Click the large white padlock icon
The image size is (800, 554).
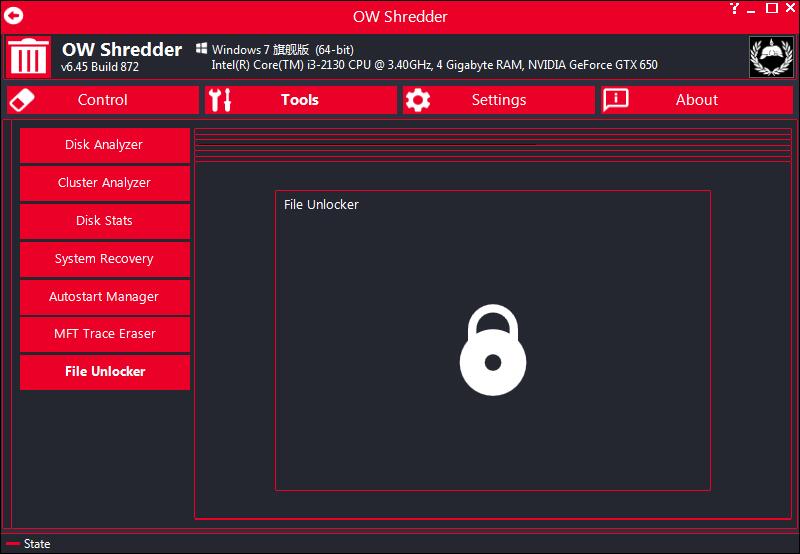pyautogui.click(x=493, y=350)
